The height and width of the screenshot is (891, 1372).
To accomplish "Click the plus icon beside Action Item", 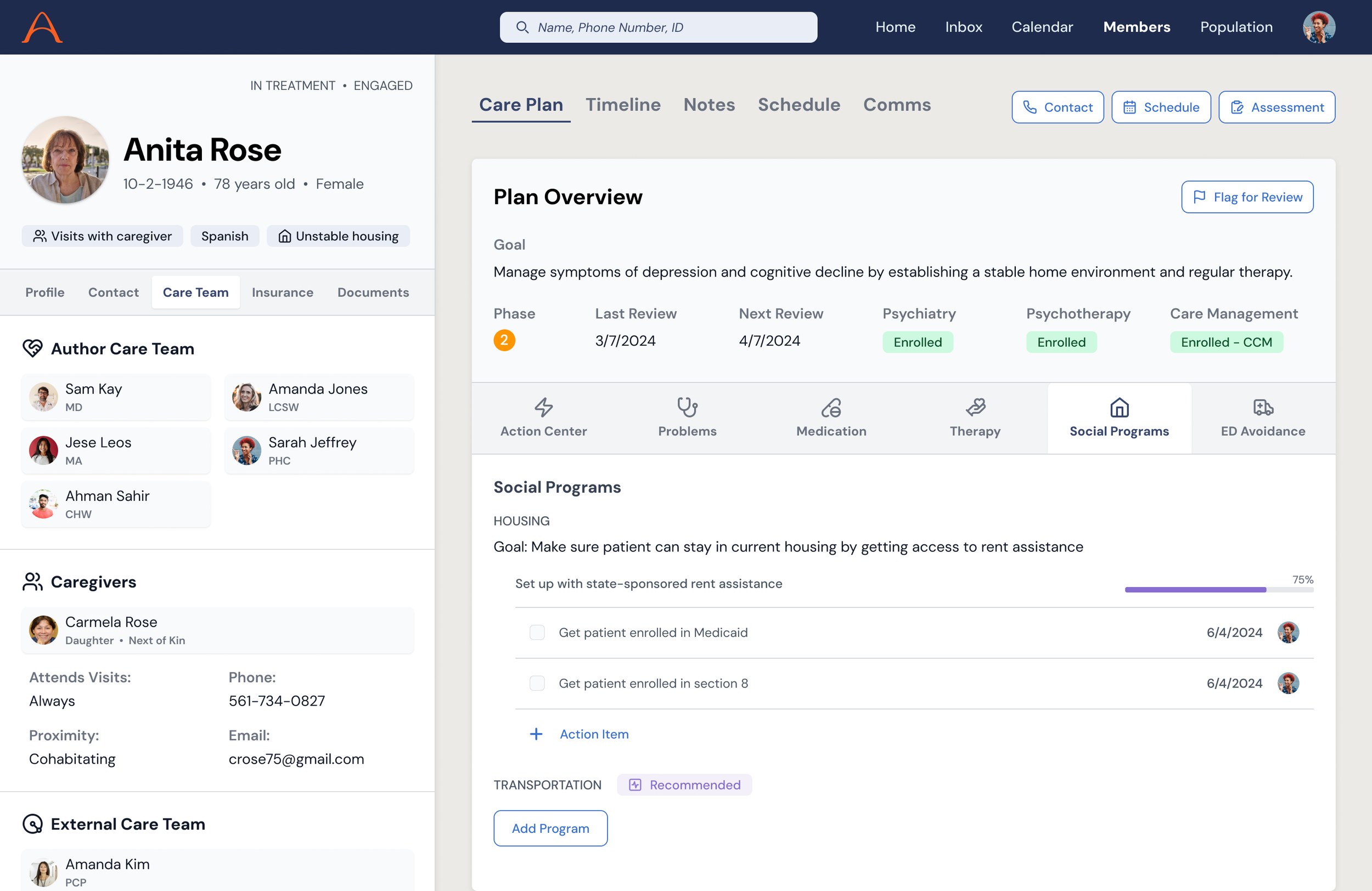I will (x=536, y=734).
